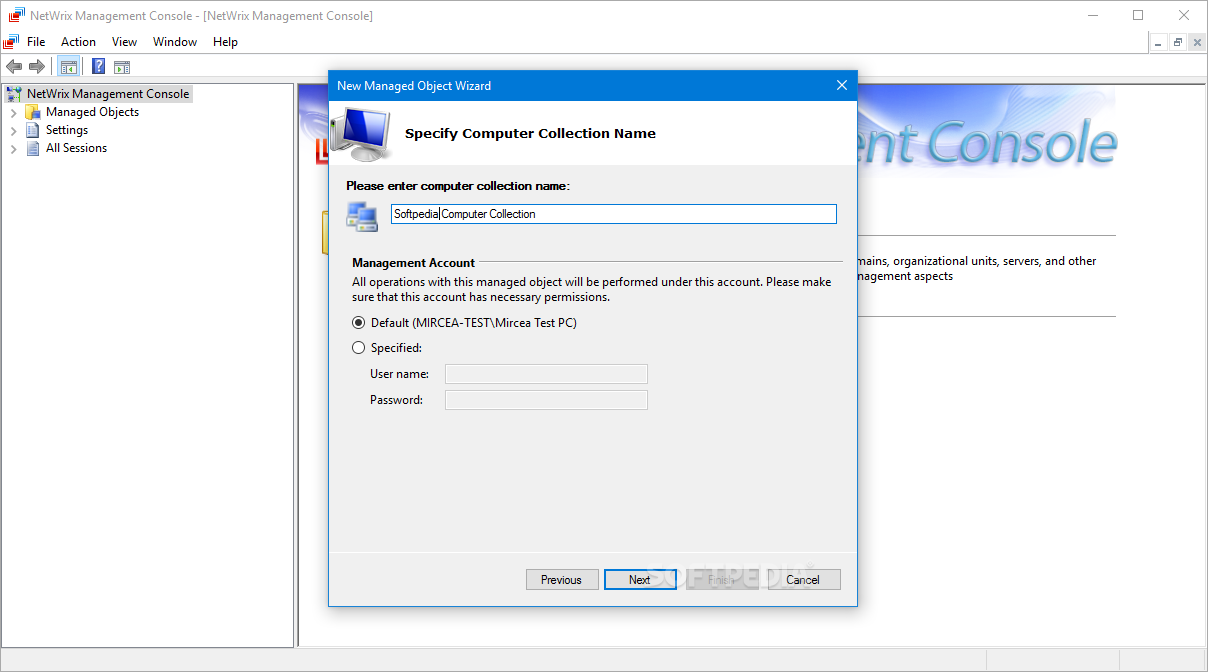Screen dimensions: 1208x672
Task: Click the Managed Objects folder icon
Action: pos(33,112)
